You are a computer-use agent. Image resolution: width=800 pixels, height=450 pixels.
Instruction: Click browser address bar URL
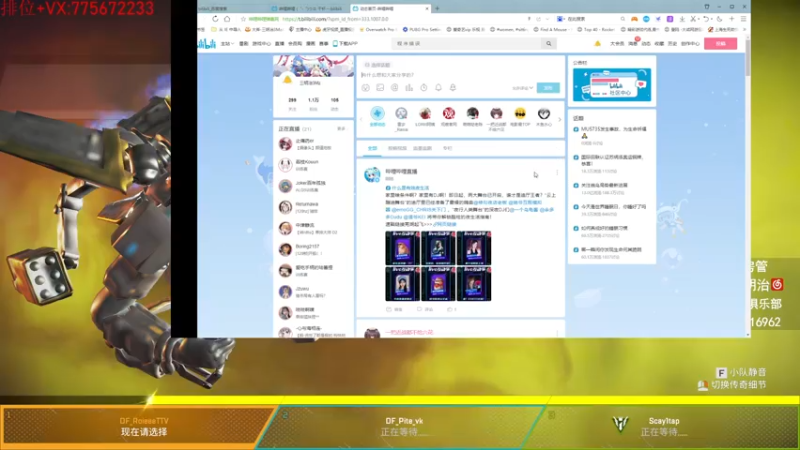(335, 19)
